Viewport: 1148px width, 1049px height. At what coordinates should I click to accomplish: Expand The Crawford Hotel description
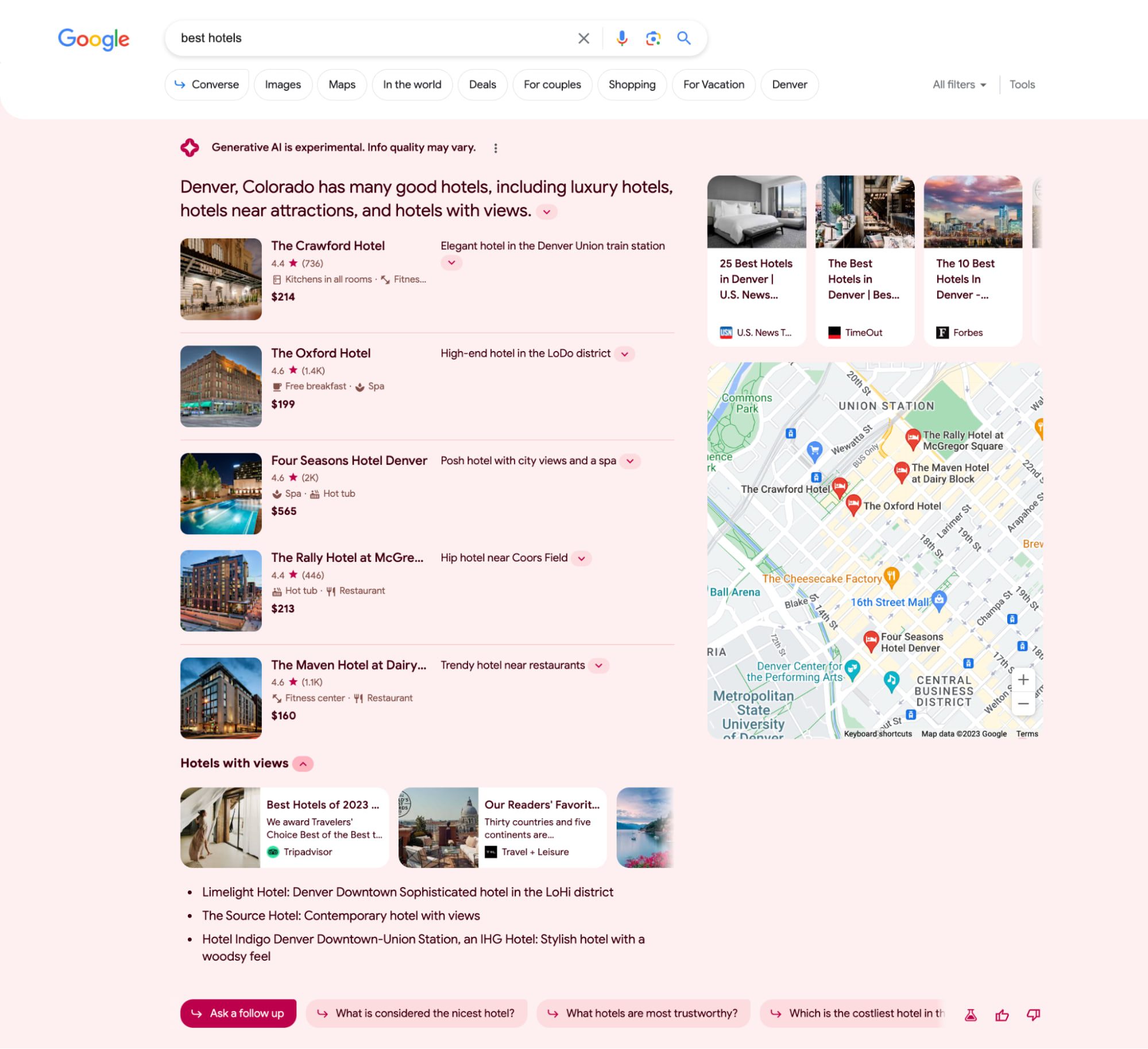pos(451,263)
